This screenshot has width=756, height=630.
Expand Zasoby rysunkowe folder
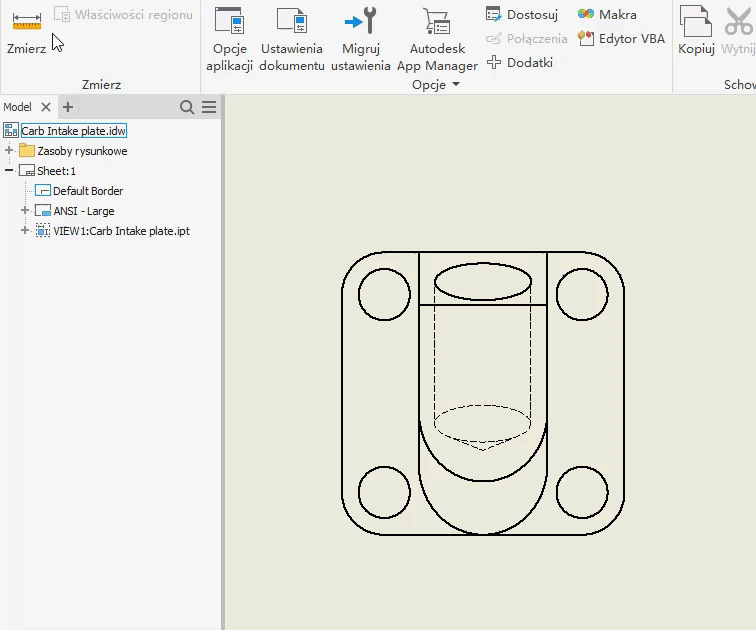[x=10, y=151]
